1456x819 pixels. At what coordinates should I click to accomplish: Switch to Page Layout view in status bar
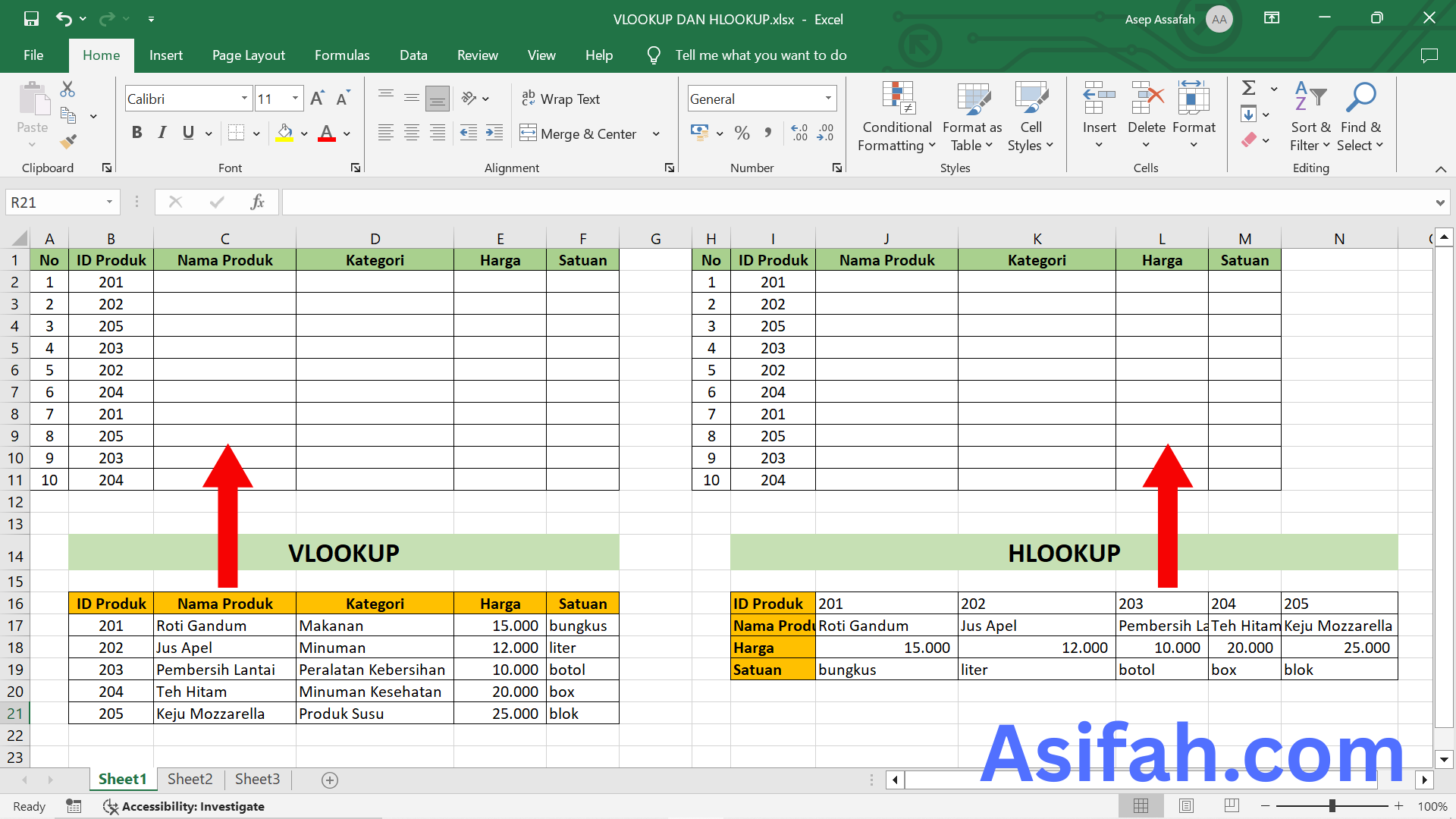(x=1187, y=806)
